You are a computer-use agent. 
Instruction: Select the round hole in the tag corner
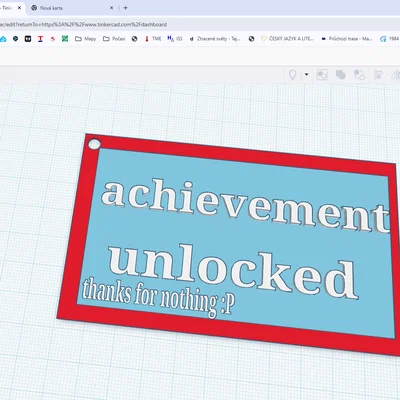(94, 144)
